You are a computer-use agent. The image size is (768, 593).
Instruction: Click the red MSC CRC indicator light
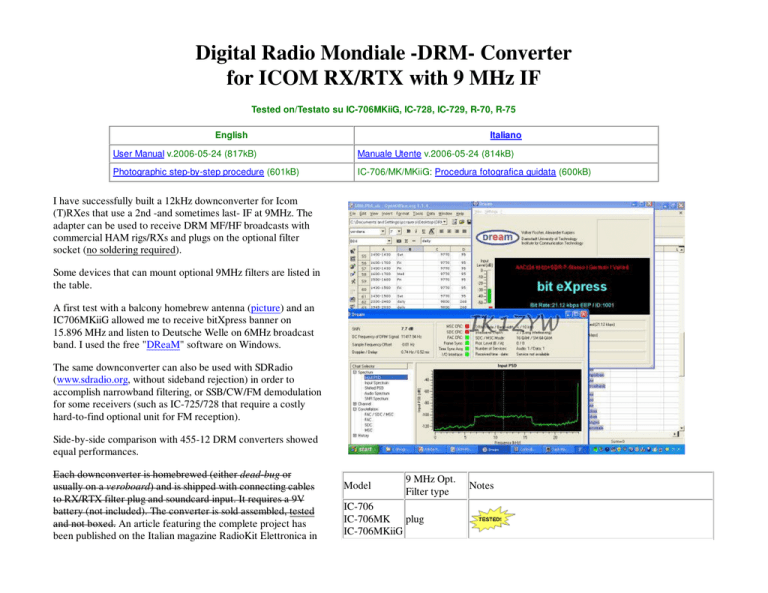point(467,326)
